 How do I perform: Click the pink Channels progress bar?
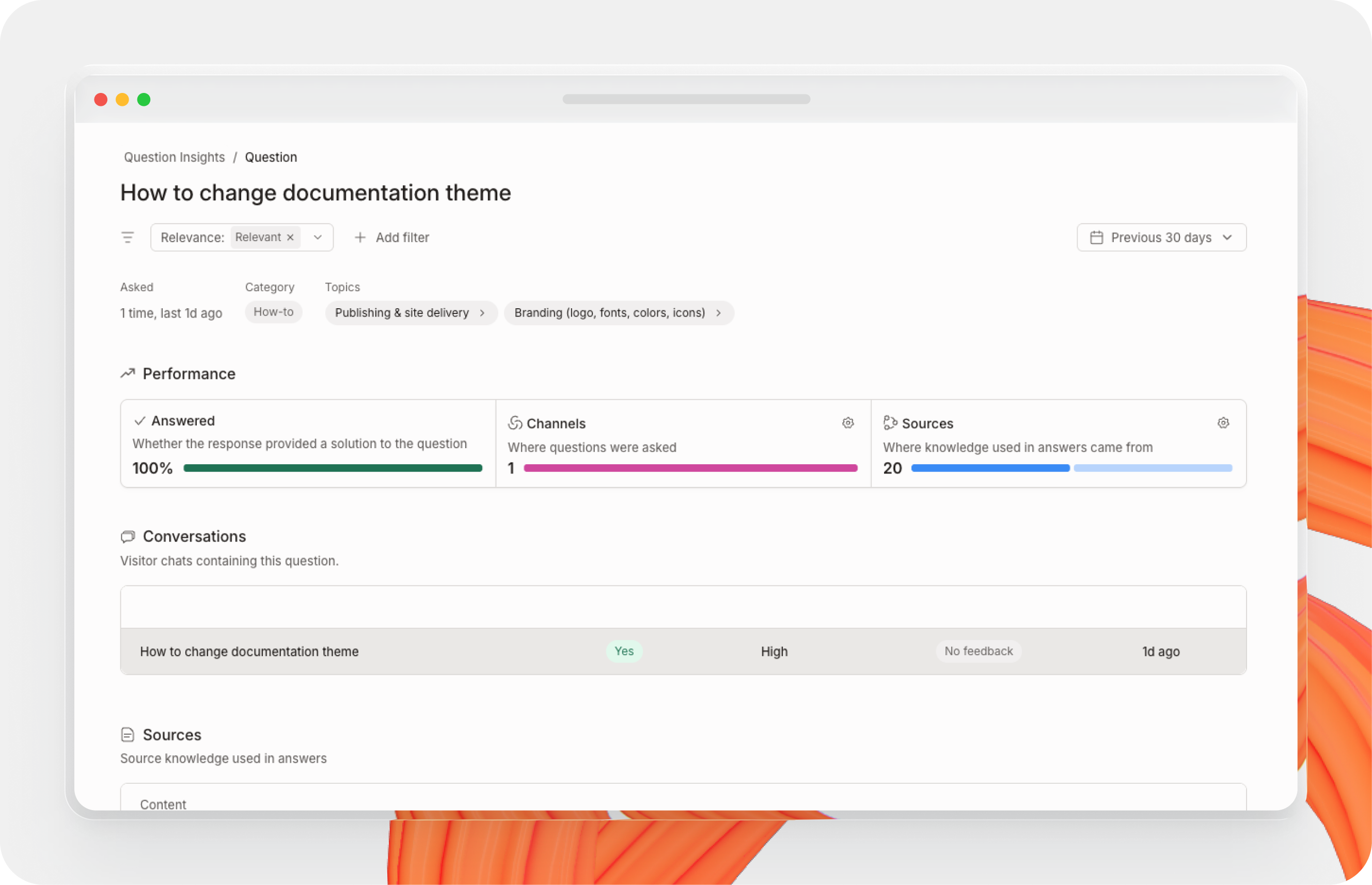[x=690, y=468]
